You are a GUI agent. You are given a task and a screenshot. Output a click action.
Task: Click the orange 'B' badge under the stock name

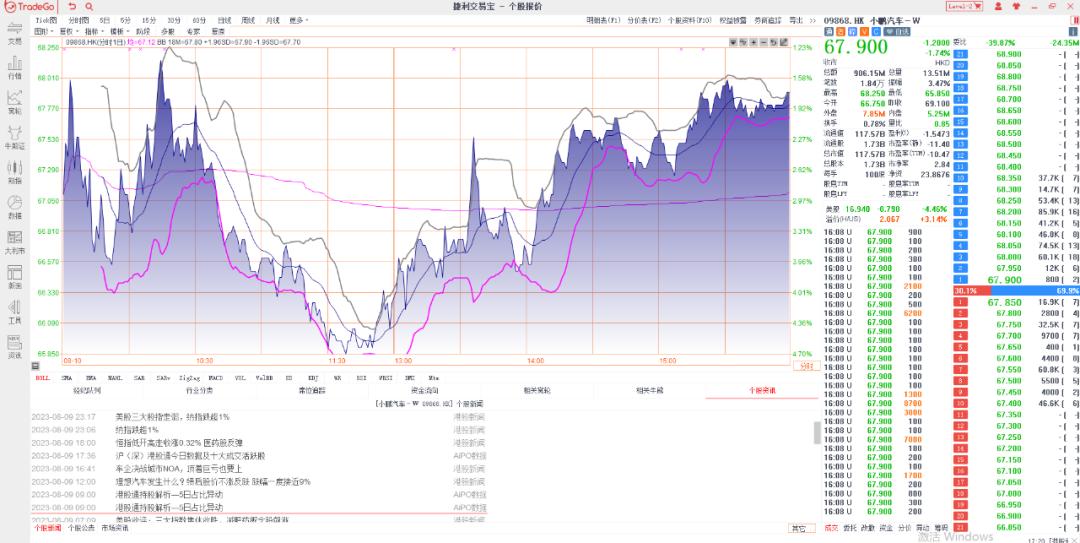pos(842,32)
